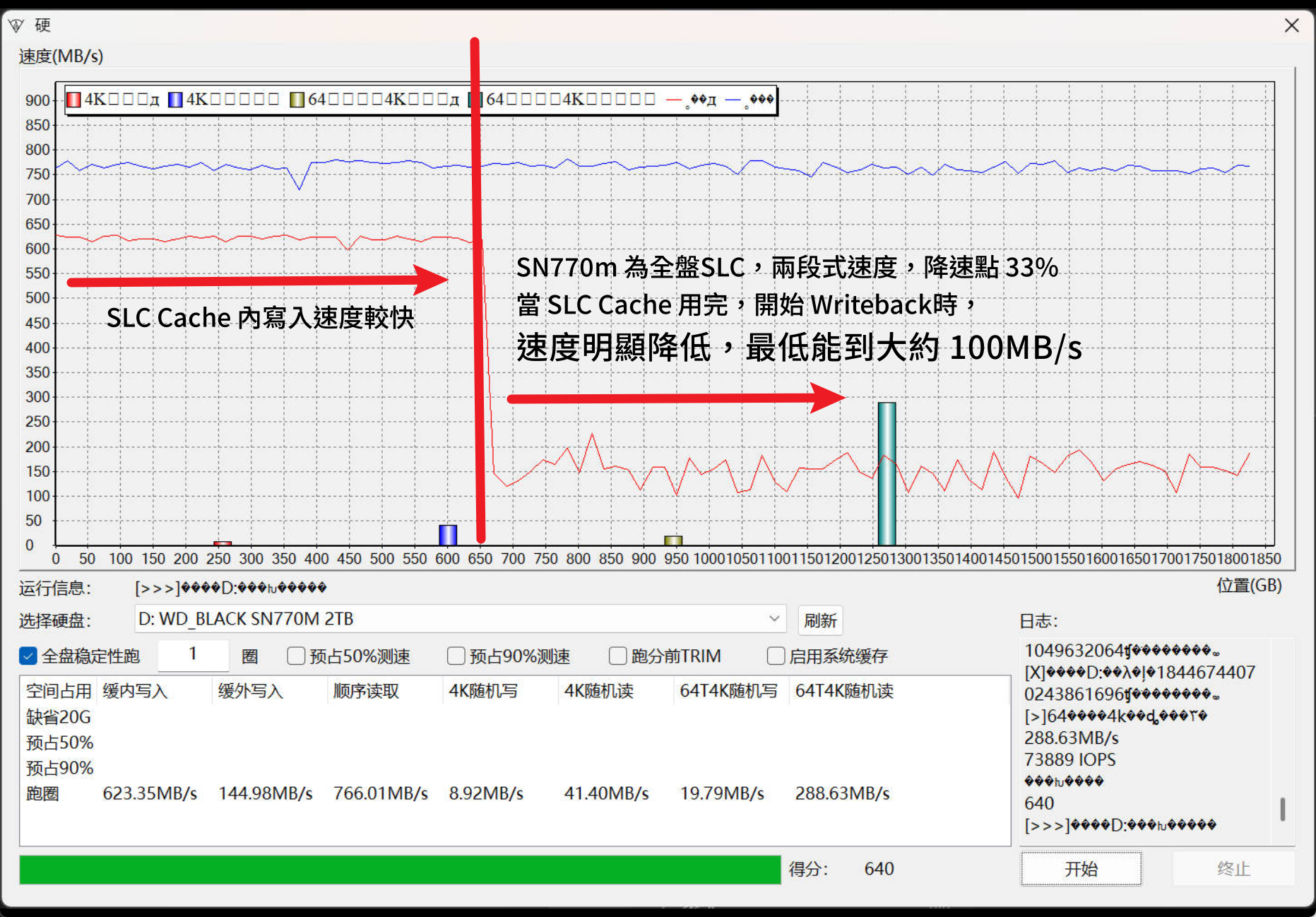1316x917 pixels.
Task: Click the 73889 IOPS log entry
Action: click(x=1069, y=759)
